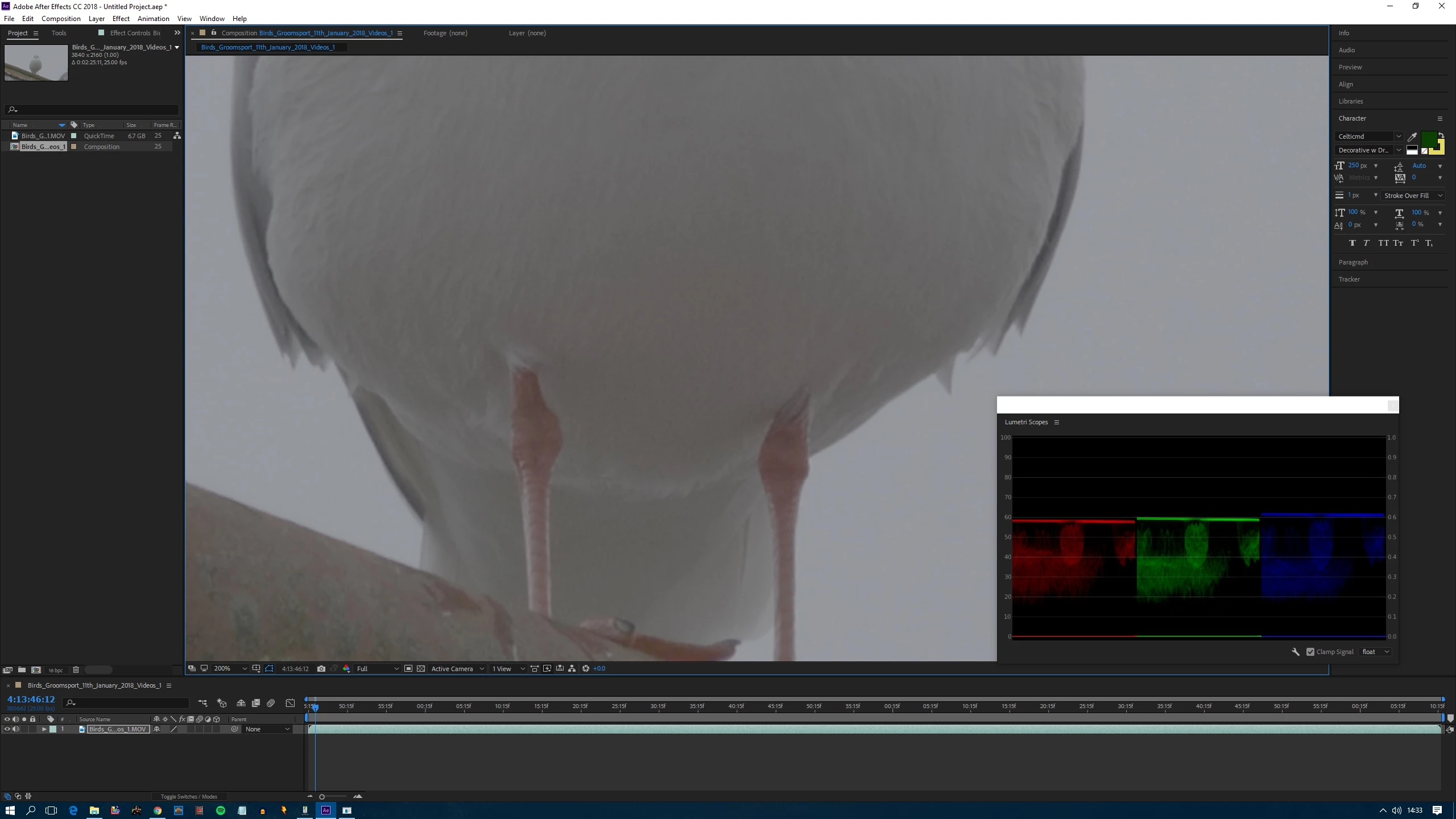1456x819 pixels.
Task: Open the Graph Editor in the timeline
Action: pos(290,703)
